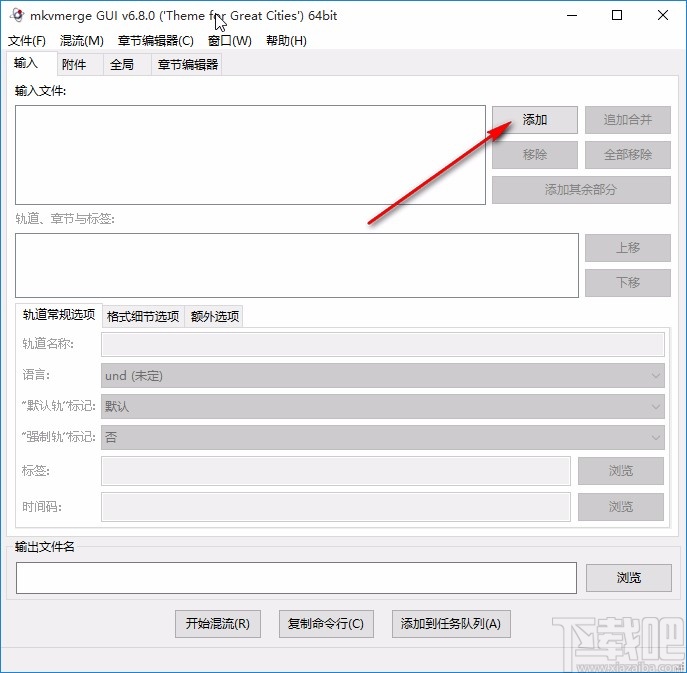Close the mkvmerge GUI window
687x673 pixels.
(663, 15)
